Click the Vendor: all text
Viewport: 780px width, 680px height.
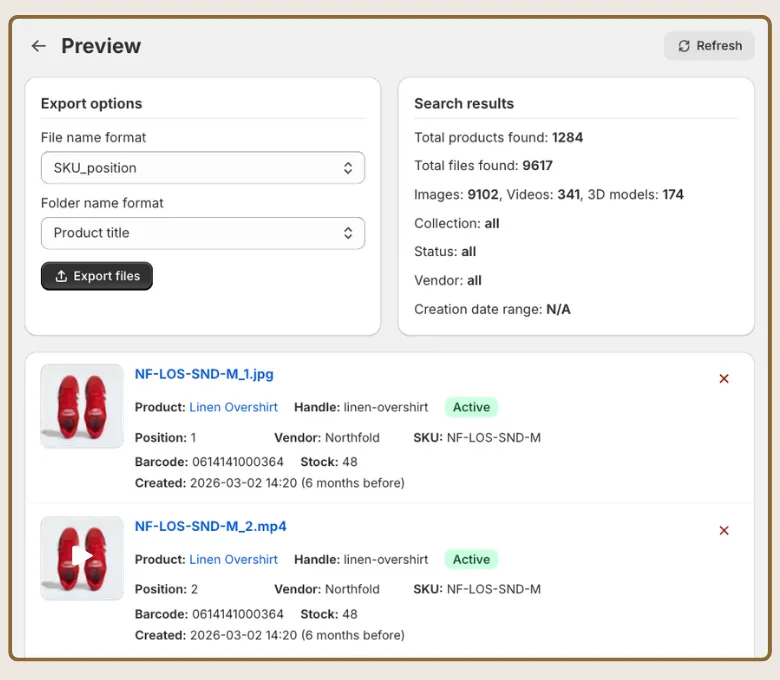click(448, 281)
